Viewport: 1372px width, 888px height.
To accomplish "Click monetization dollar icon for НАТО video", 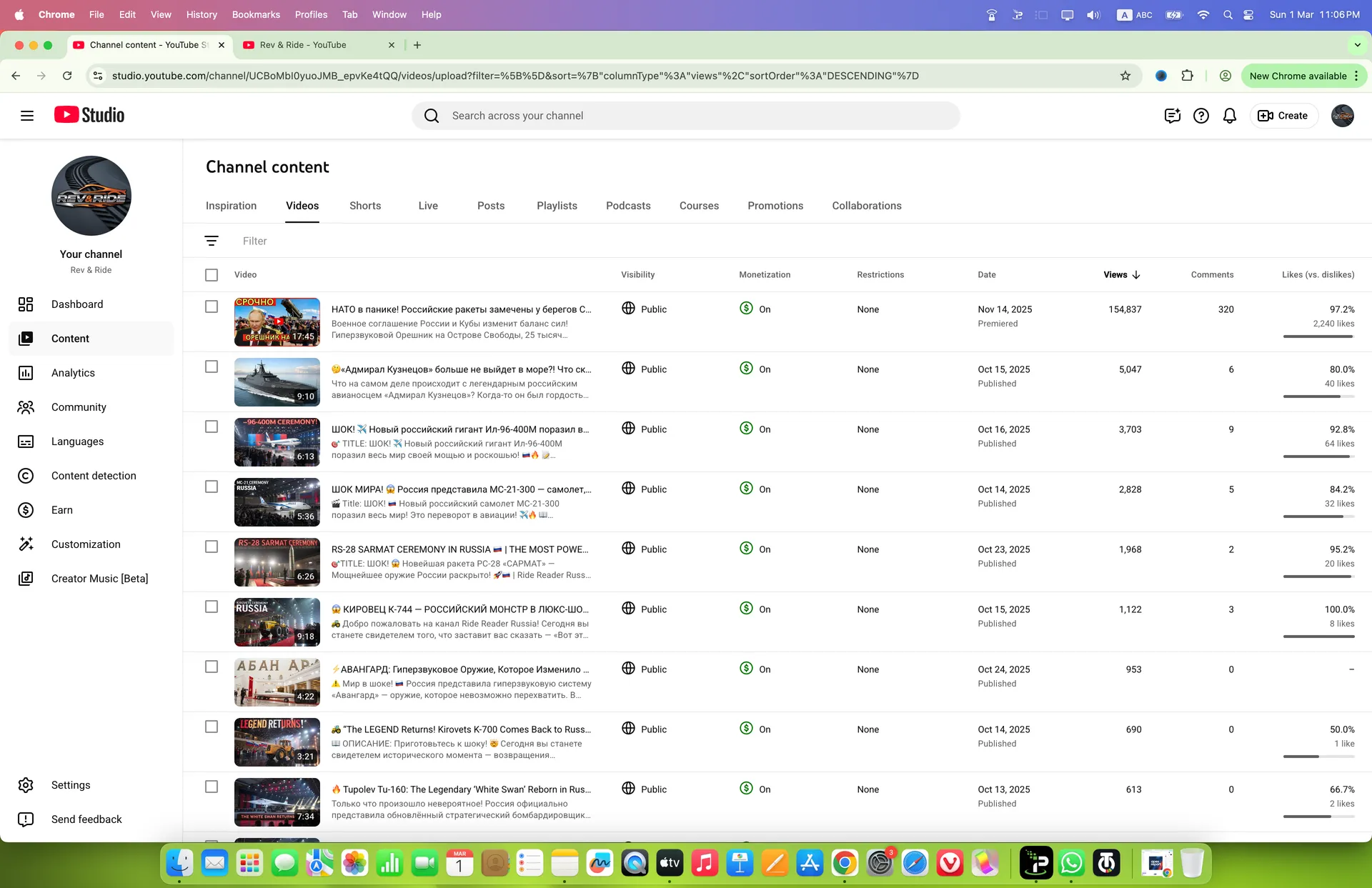I will pyautogui.click(x=746, y=309).
